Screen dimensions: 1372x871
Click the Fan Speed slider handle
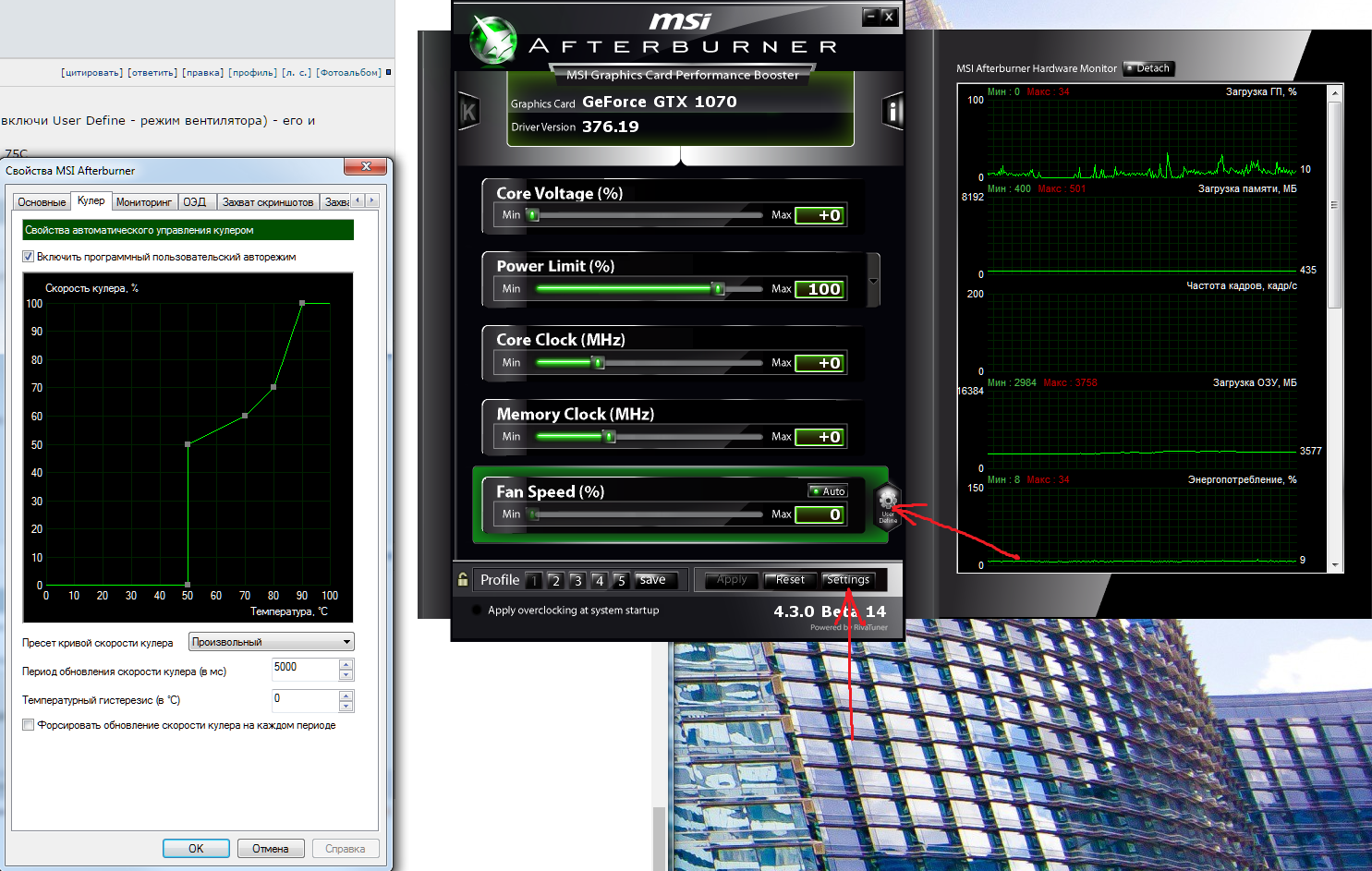coord(533,514)
